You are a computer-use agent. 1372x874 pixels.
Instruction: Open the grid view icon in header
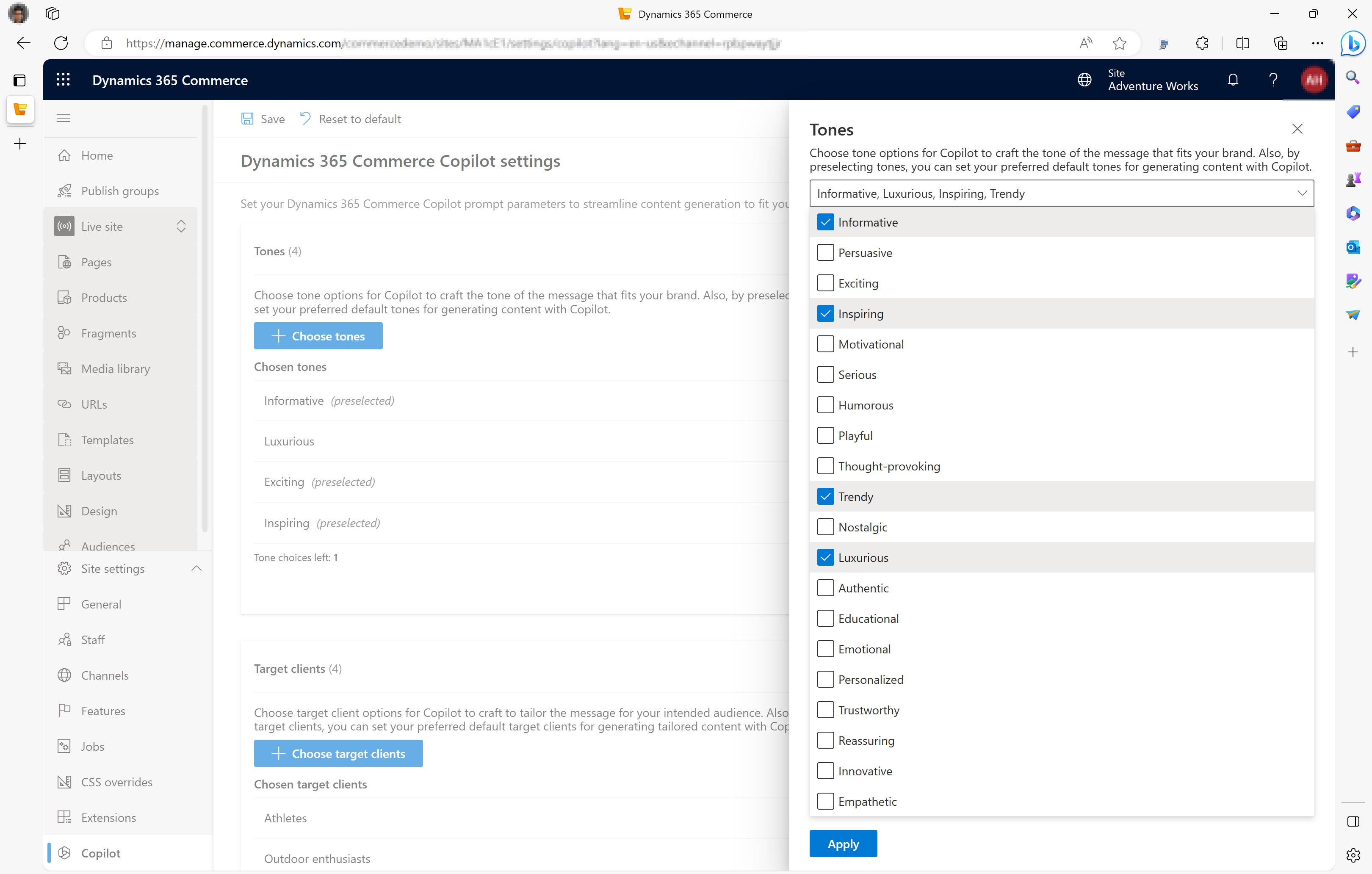(x=63, y=80)
